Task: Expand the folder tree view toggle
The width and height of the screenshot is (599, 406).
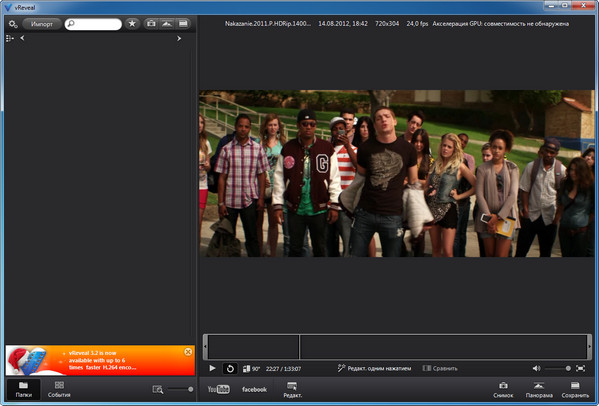Action: click(x=10, y=38)
